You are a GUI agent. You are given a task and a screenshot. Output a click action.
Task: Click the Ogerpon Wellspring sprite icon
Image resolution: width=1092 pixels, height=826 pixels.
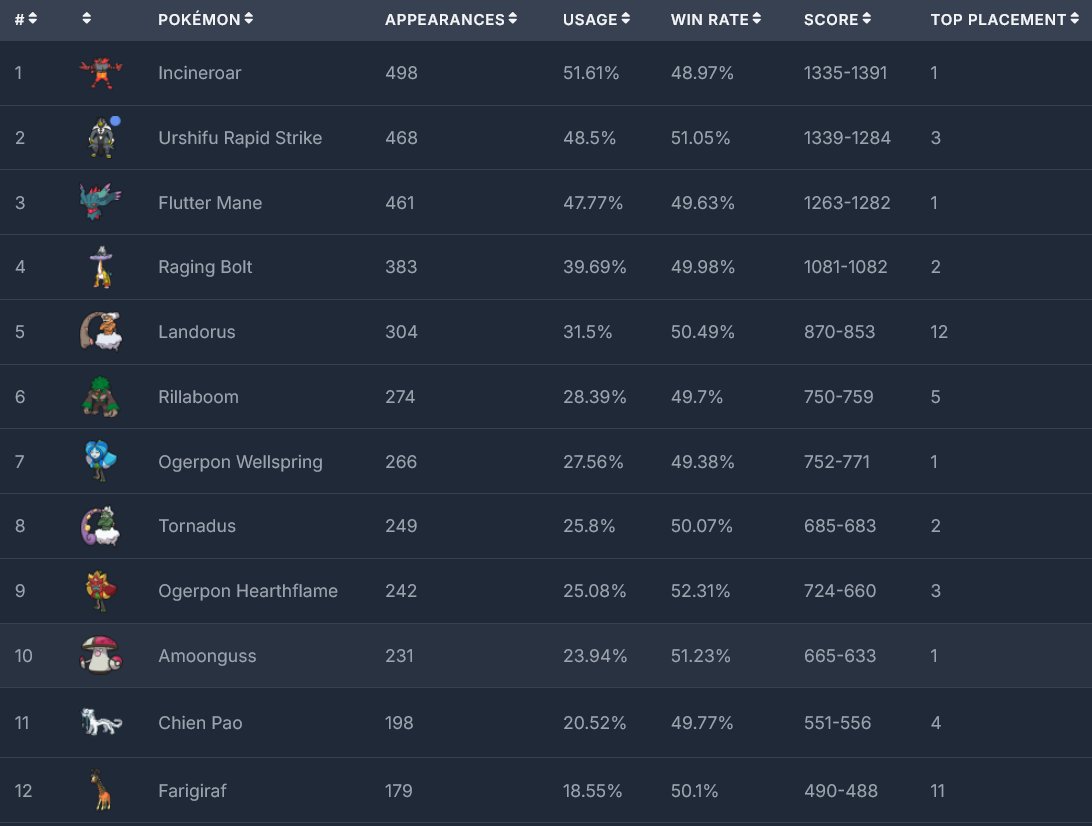(x=101, y=460)
